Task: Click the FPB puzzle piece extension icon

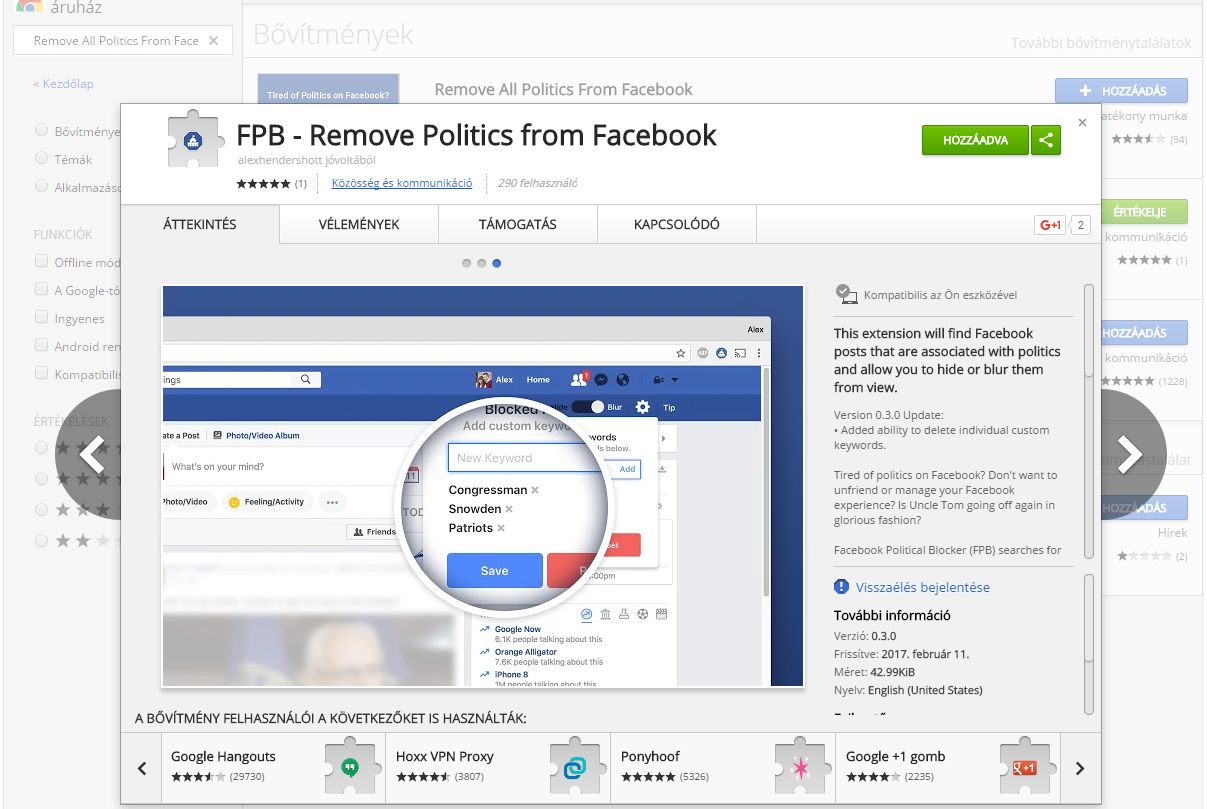Action: point(193,139)
